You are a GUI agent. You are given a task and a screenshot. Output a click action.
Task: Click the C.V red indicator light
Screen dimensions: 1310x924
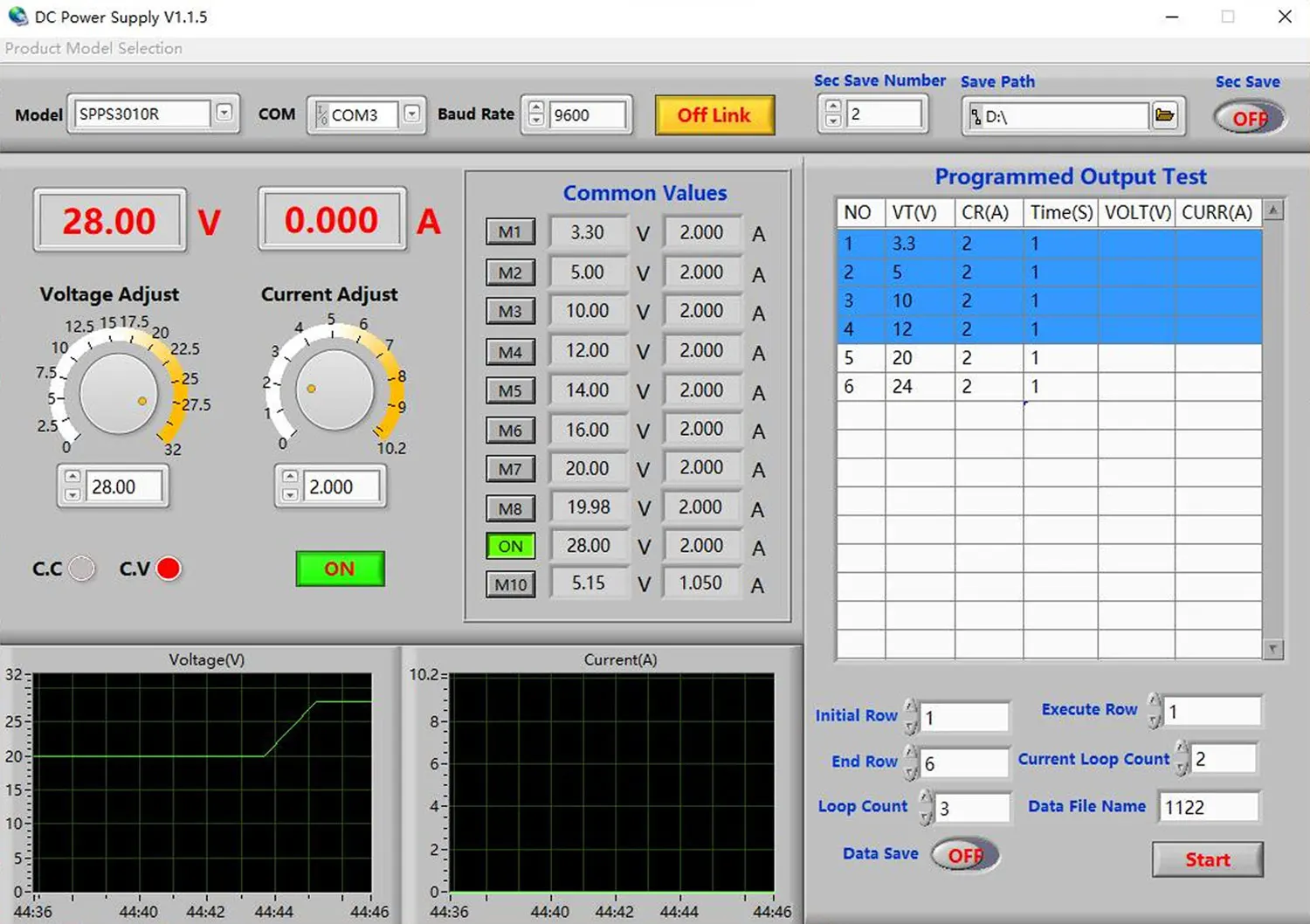coord(168,569)
